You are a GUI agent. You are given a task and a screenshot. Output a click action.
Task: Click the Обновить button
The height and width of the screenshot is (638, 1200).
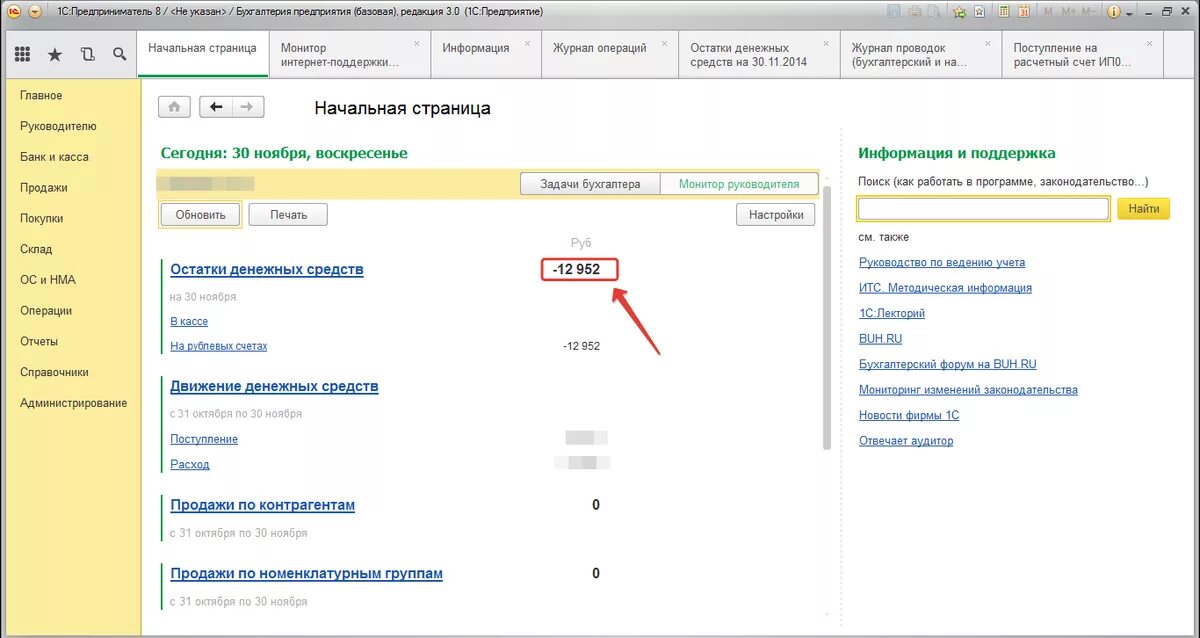point(200,214)
